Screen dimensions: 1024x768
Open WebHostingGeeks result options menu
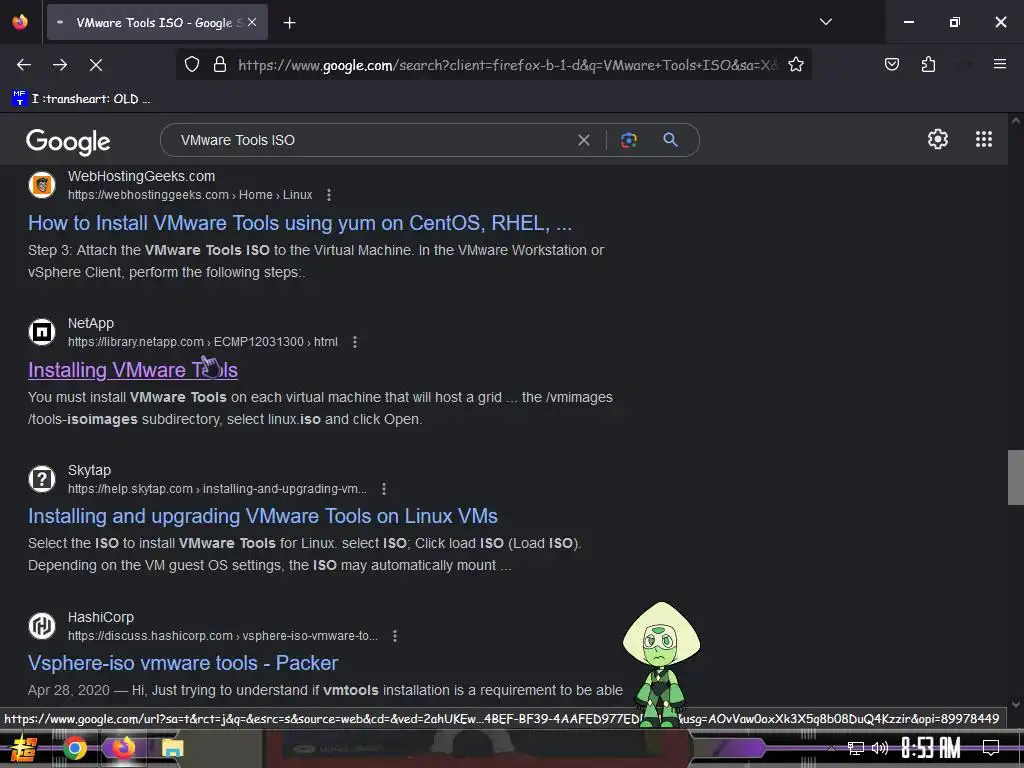coord(328,195)
